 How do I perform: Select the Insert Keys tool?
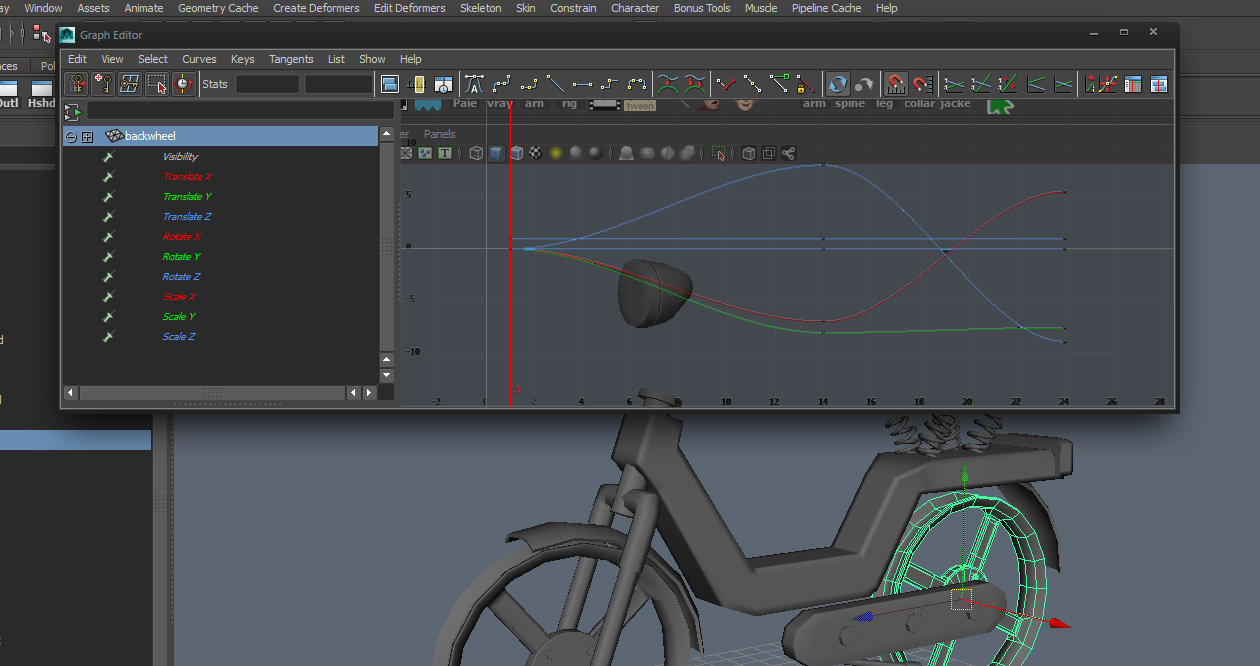point(104,84)
